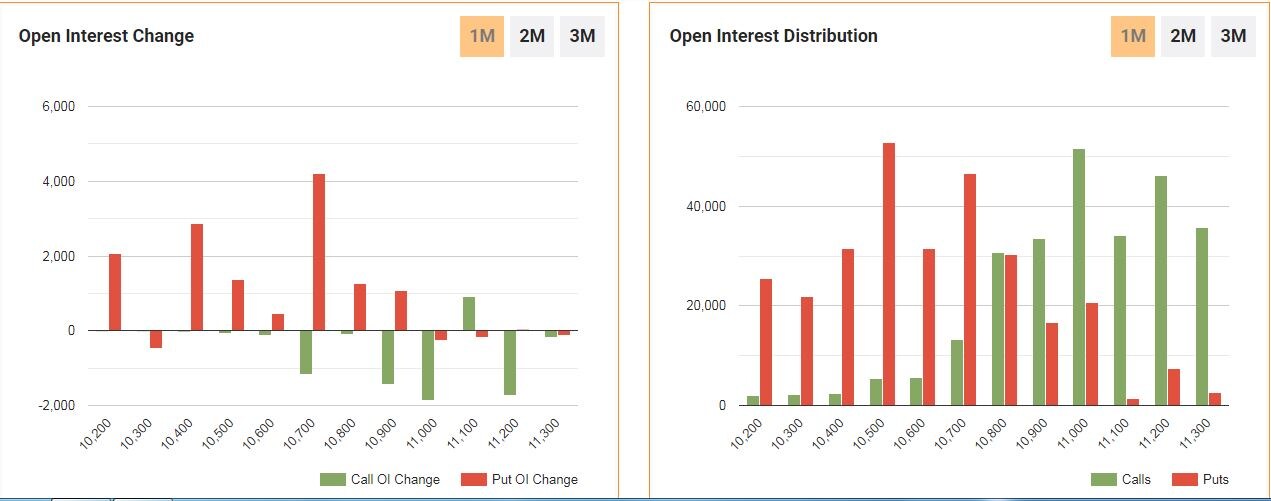The width and height of the screenshot is (1271, 501).
Task: Switch Open Interest Change to 2M
Action: coord(532,37)
